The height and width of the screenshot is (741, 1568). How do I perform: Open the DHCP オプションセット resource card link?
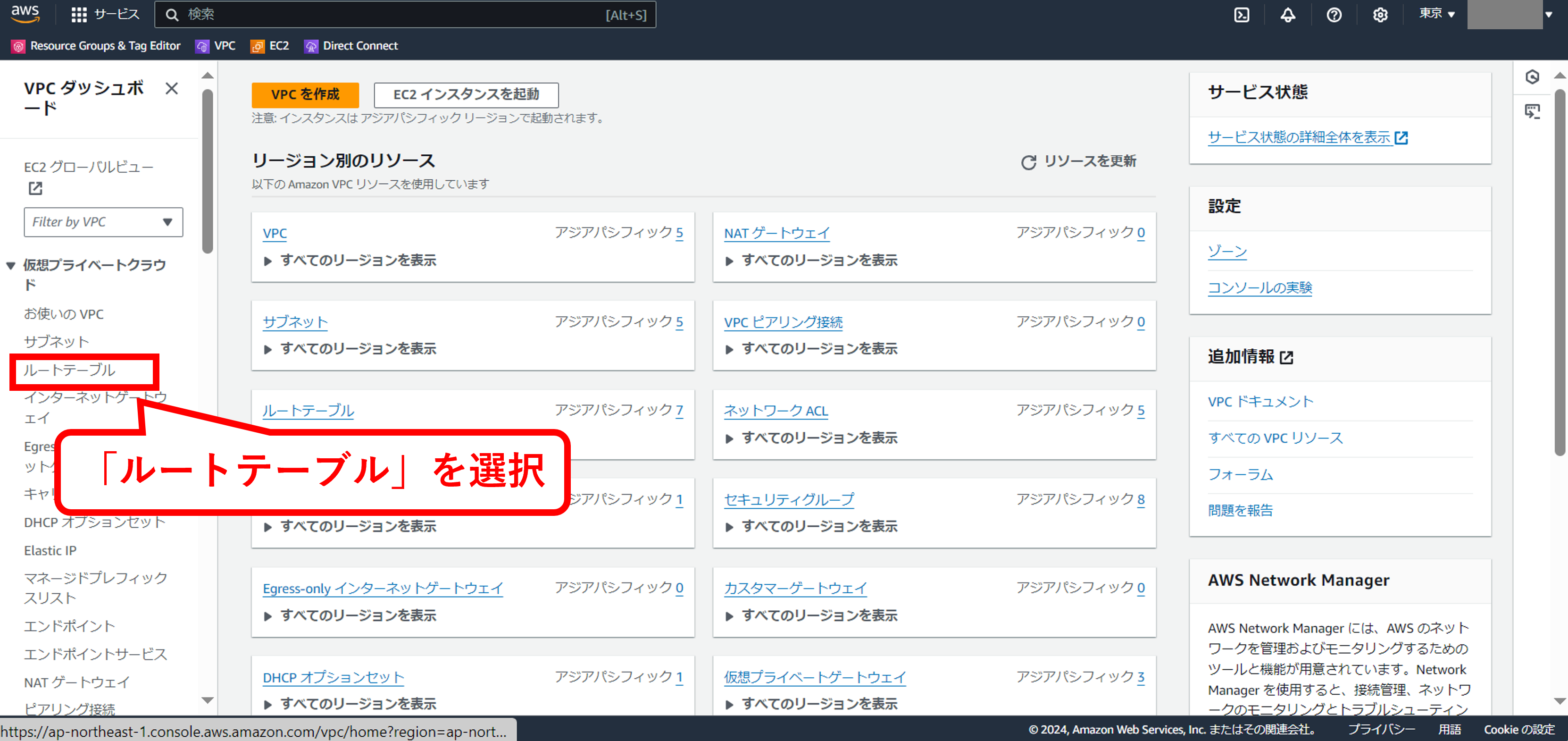click(x=334, y=677)
